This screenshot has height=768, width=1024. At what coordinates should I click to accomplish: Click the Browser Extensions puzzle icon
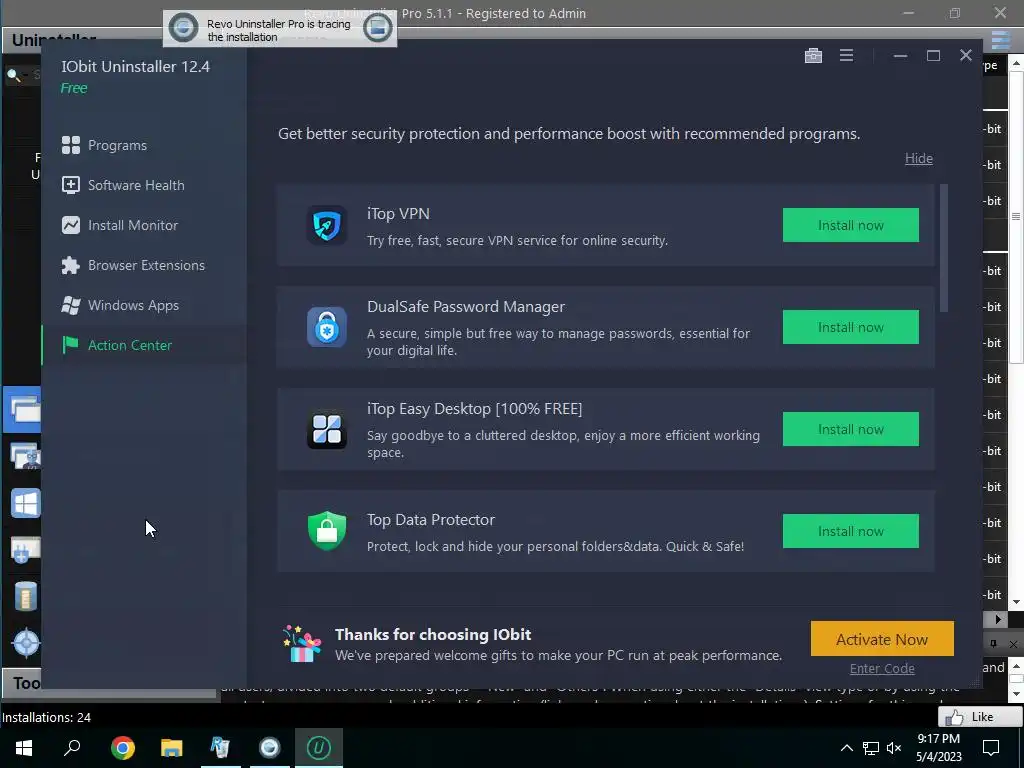71,265
